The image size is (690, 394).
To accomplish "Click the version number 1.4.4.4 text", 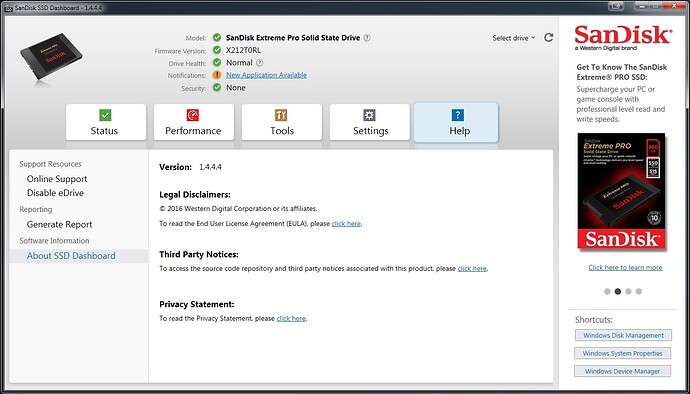I will click(x=210, y=167).
